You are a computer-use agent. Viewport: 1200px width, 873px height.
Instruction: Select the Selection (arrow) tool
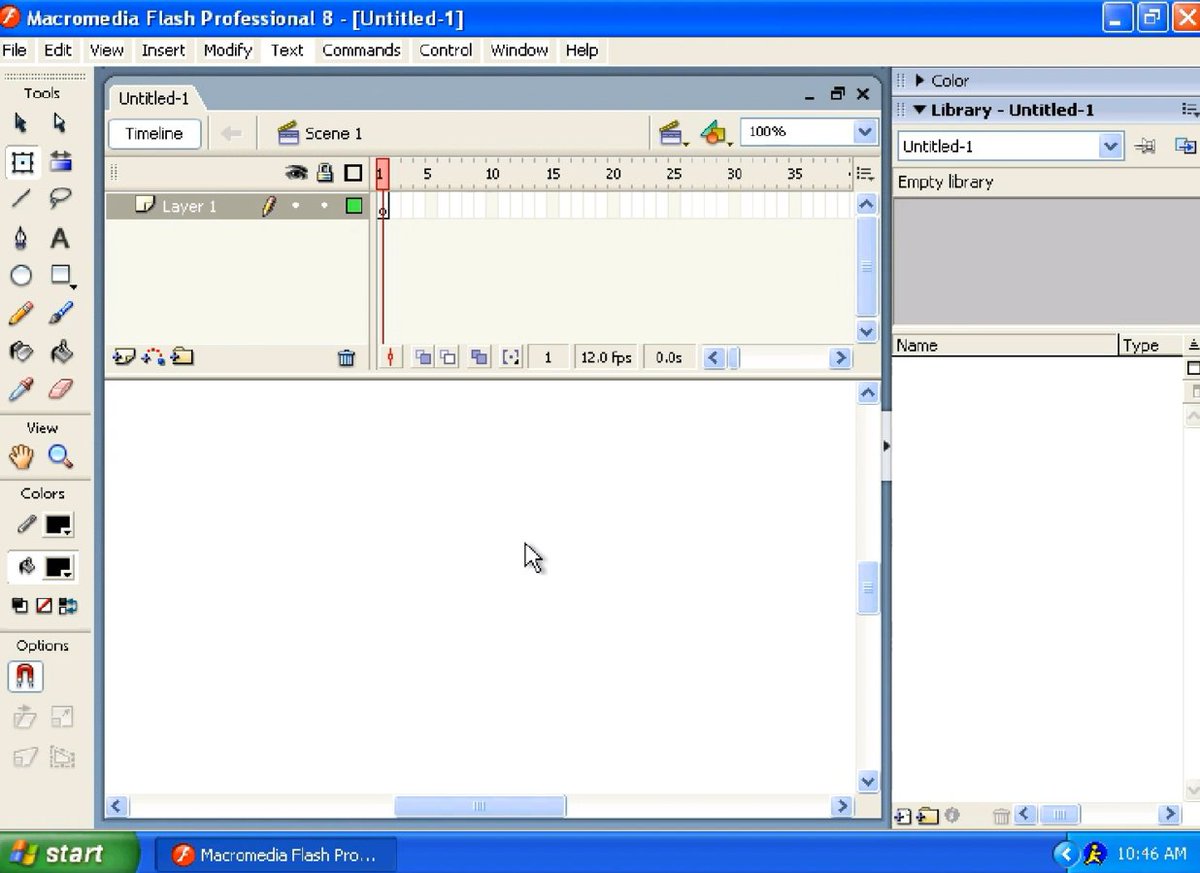(x=21, y=123)
